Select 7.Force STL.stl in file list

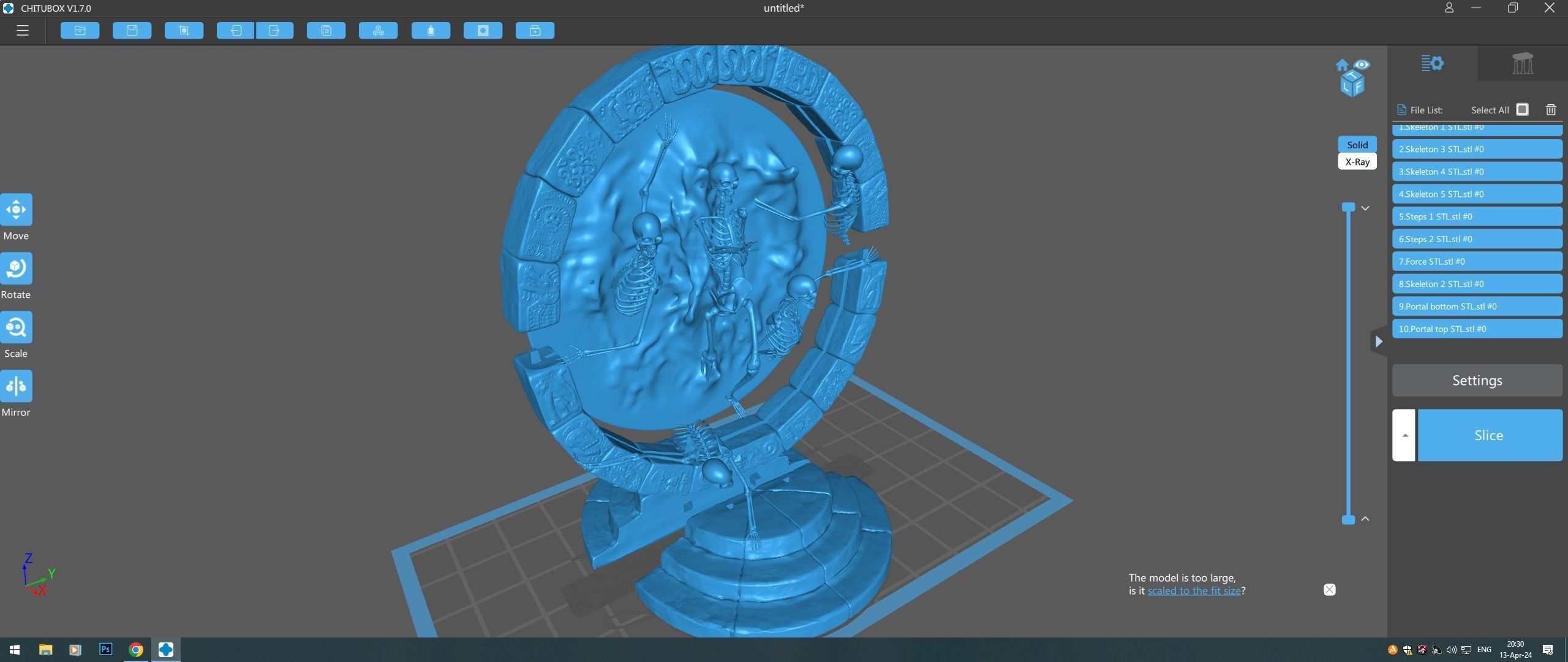tap(1477, 261)
